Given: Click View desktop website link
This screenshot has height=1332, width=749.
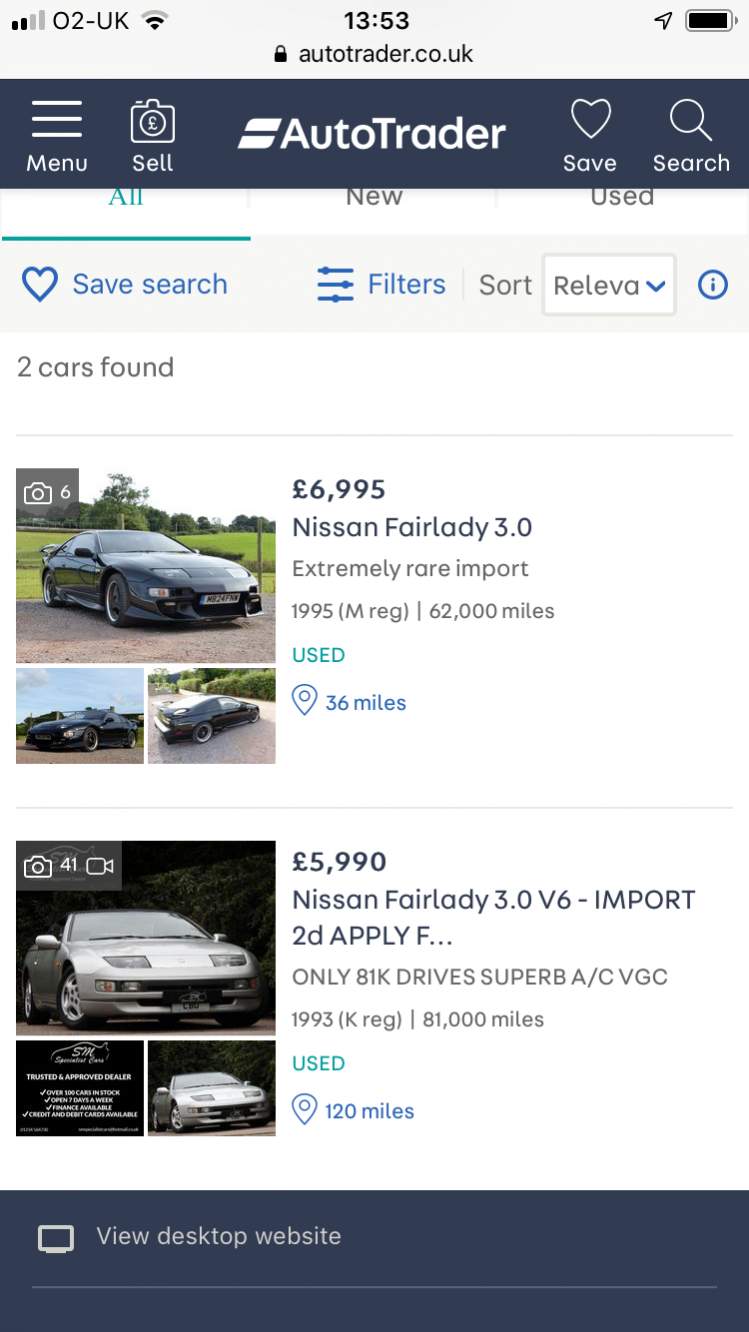Looking at the screenshot, I should pos(218,1236).
